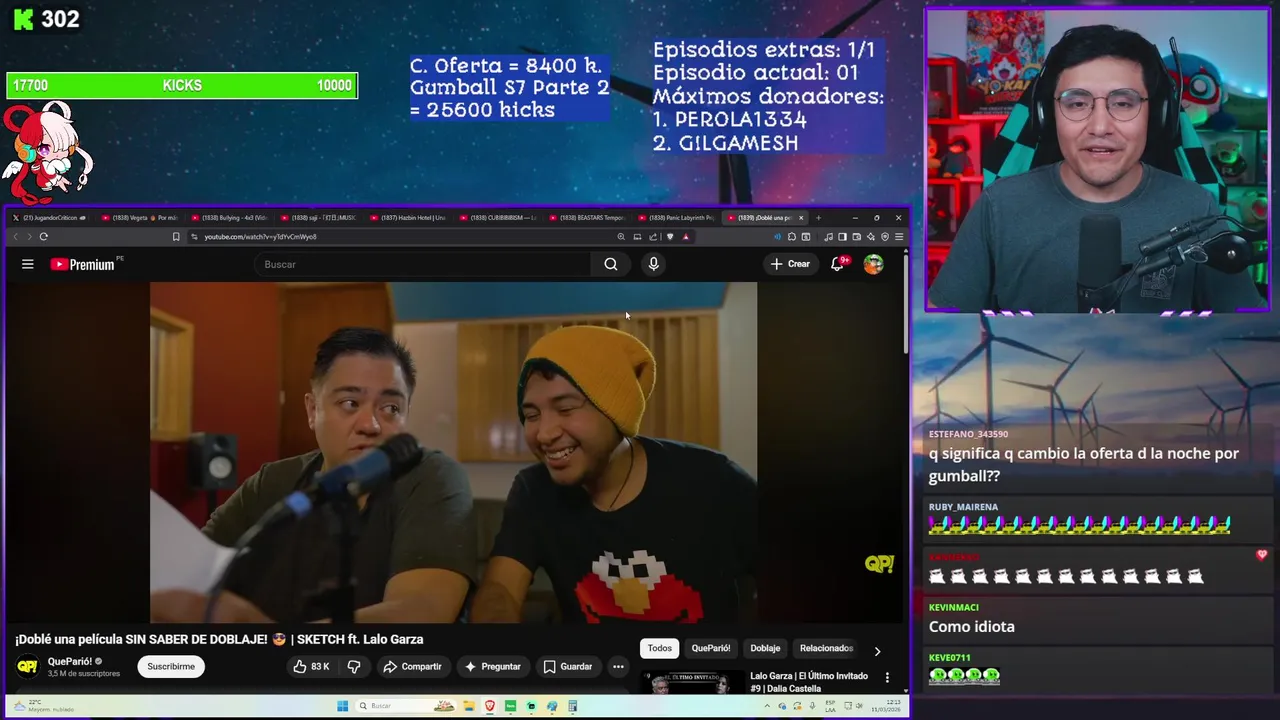Viewport: 1280px width, 720px height.
Task: Select the Relacionados filter chip
Action: coord(826,648)
